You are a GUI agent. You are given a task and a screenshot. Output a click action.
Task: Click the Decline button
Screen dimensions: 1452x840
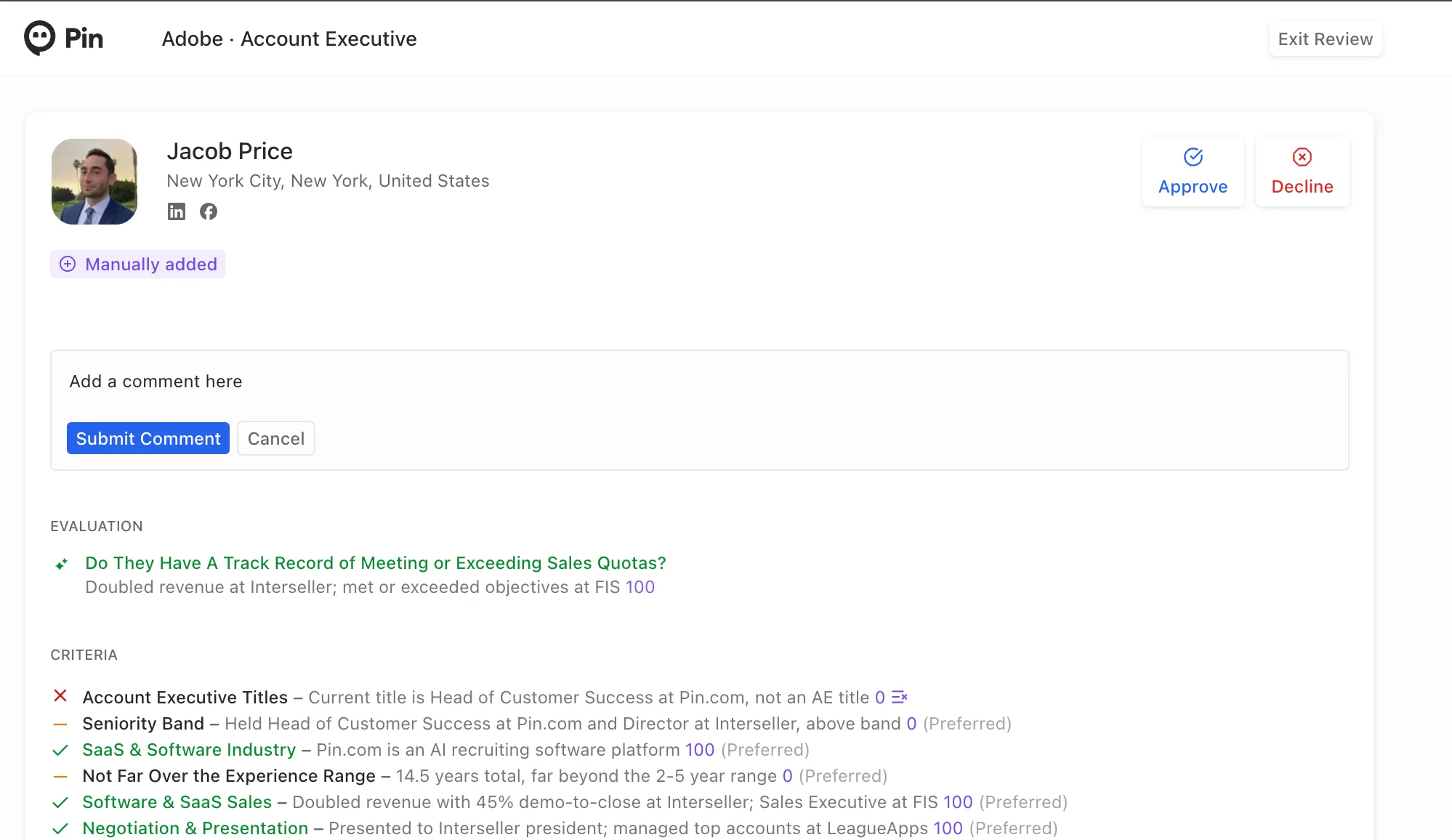pyautogui.click(x=1302, y=171)
